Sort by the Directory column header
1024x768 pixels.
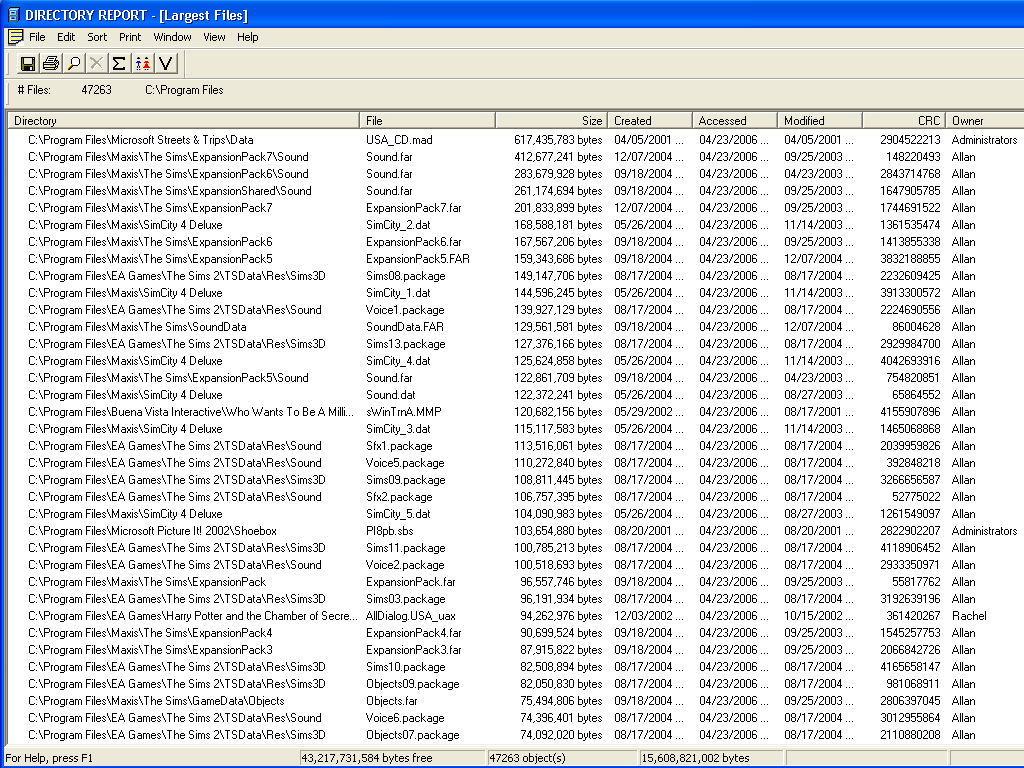coord(184,121)
